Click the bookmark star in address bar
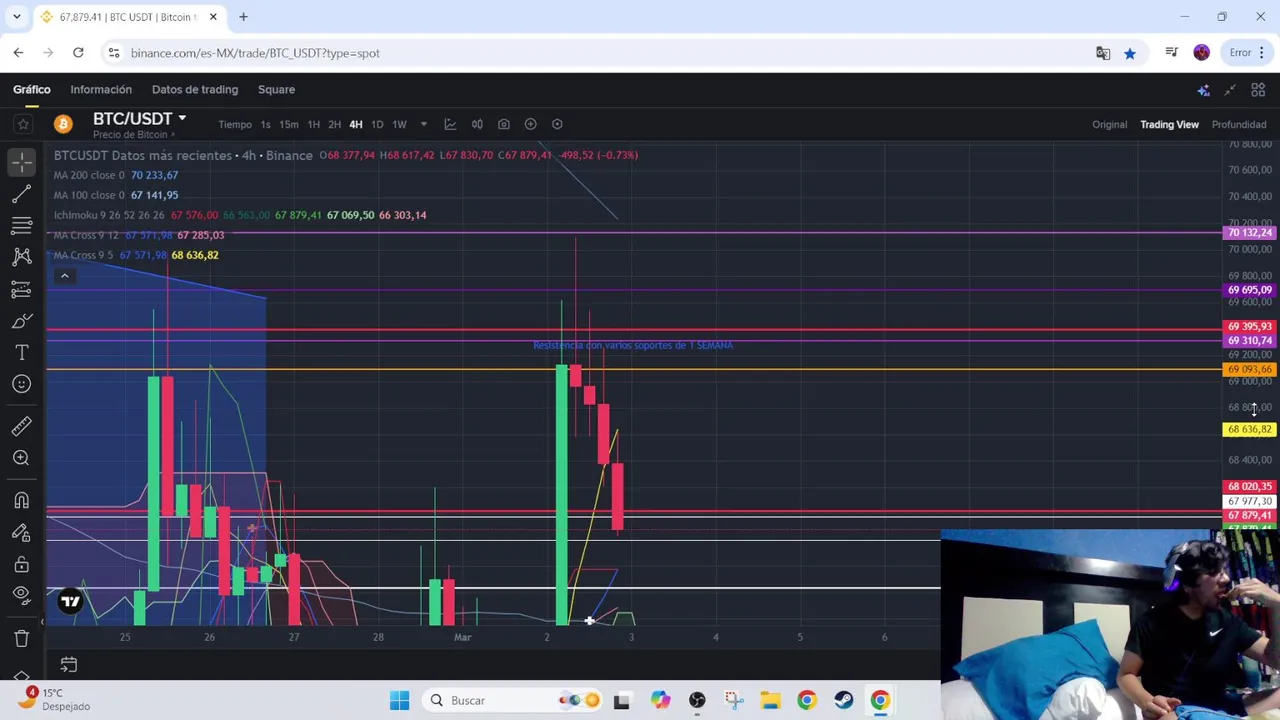The image size is (1280, 720). [1130, 53]
